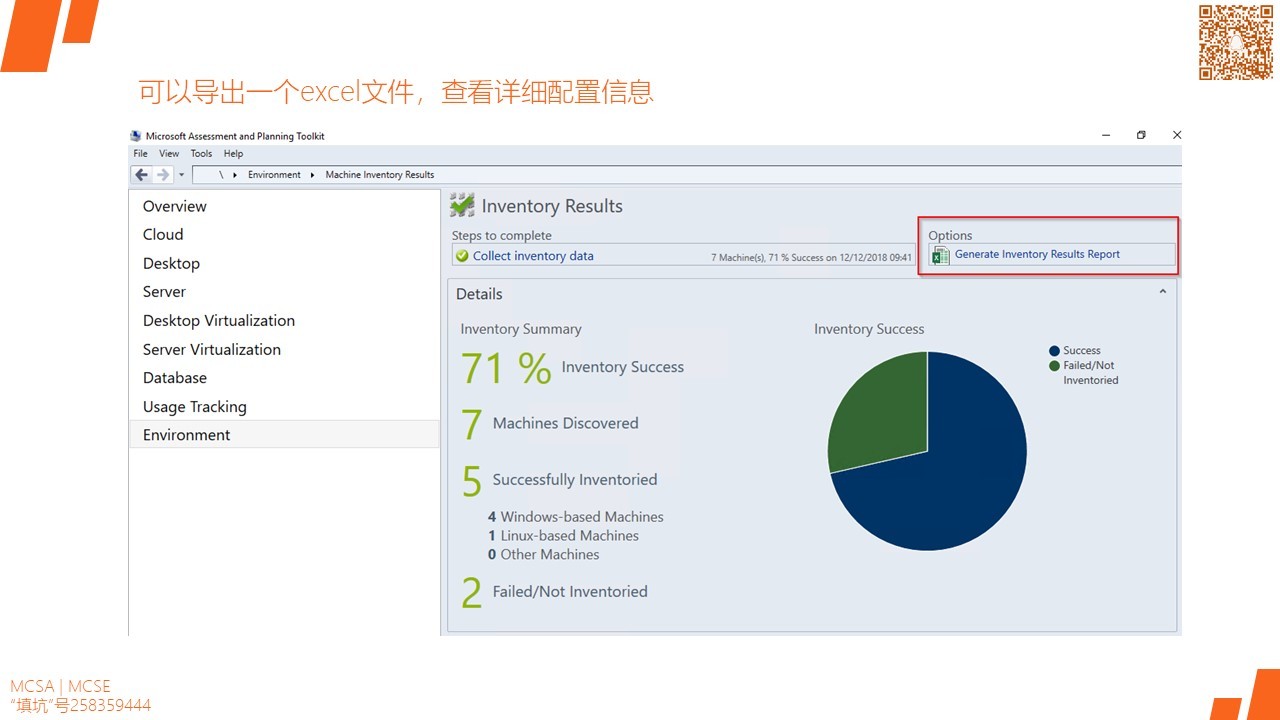1280x720 pixels.
Task: Restore down the MAP Toolkit window
Action: tap(1141, 135)
